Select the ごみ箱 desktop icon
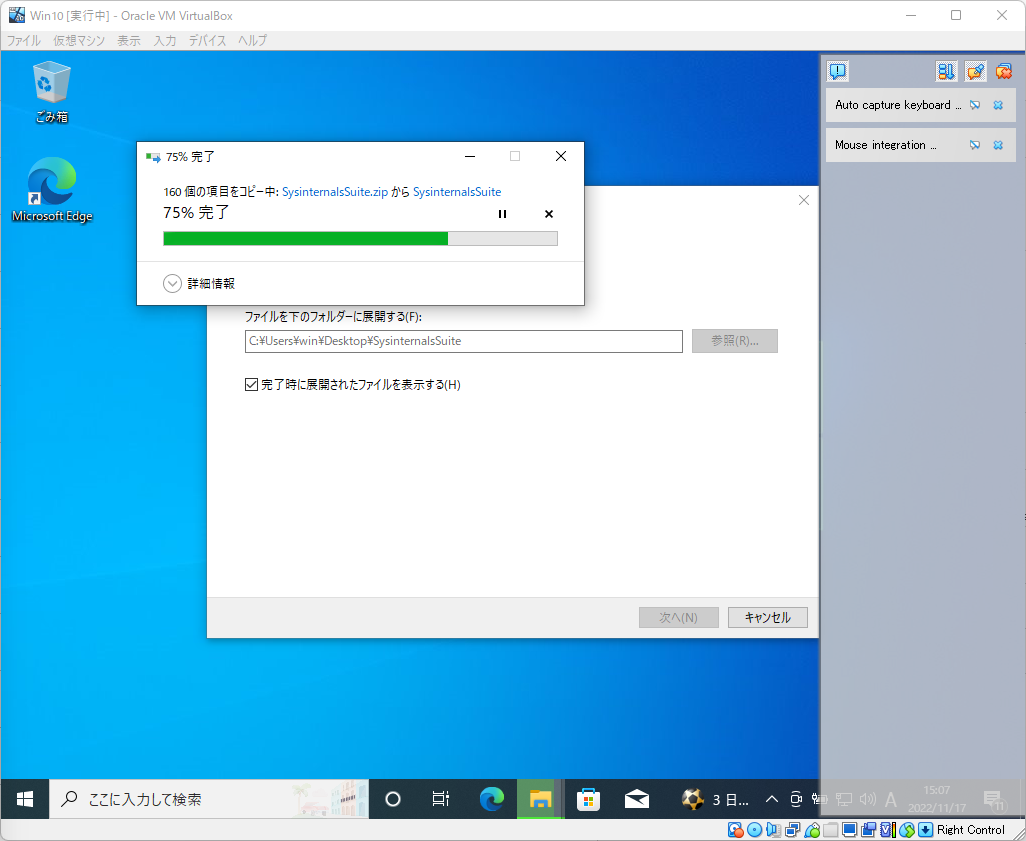Image resolution: width=1026 pixels, height=841 pixels. click(51, 92)
